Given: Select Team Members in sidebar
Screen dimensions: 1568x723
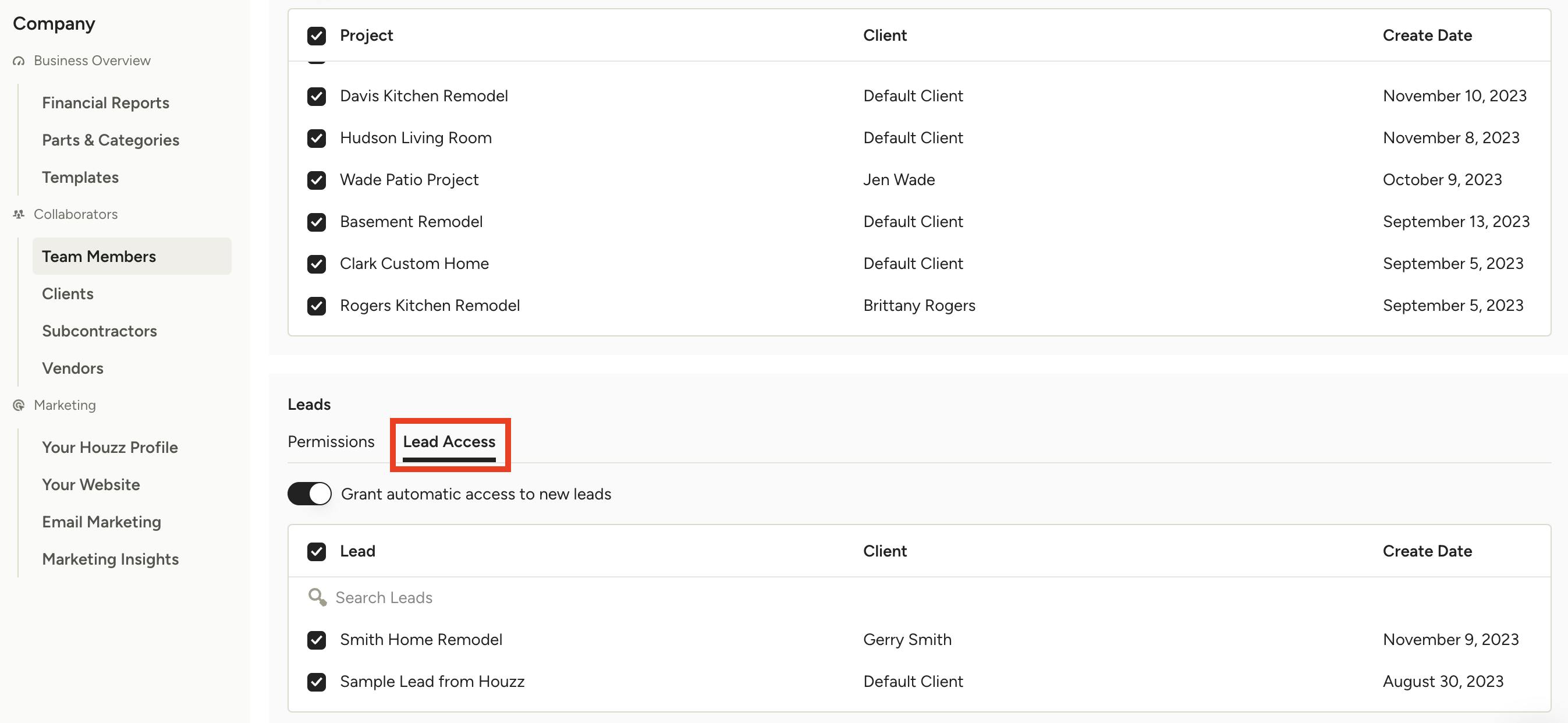Looking at the screenshot, I should click(132, 256).
